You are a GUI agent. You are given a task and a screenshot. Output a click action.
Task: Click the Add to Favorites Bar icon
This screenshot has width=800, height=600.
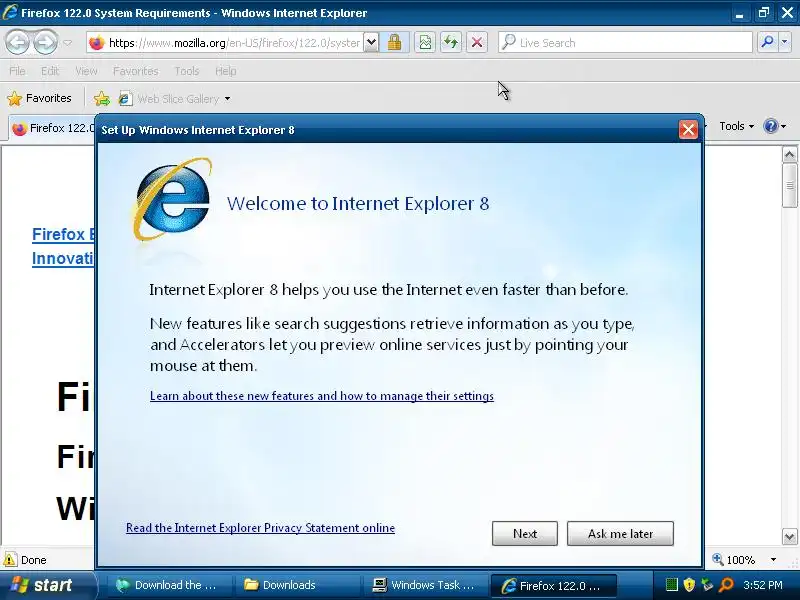click(x=102, y=98)
